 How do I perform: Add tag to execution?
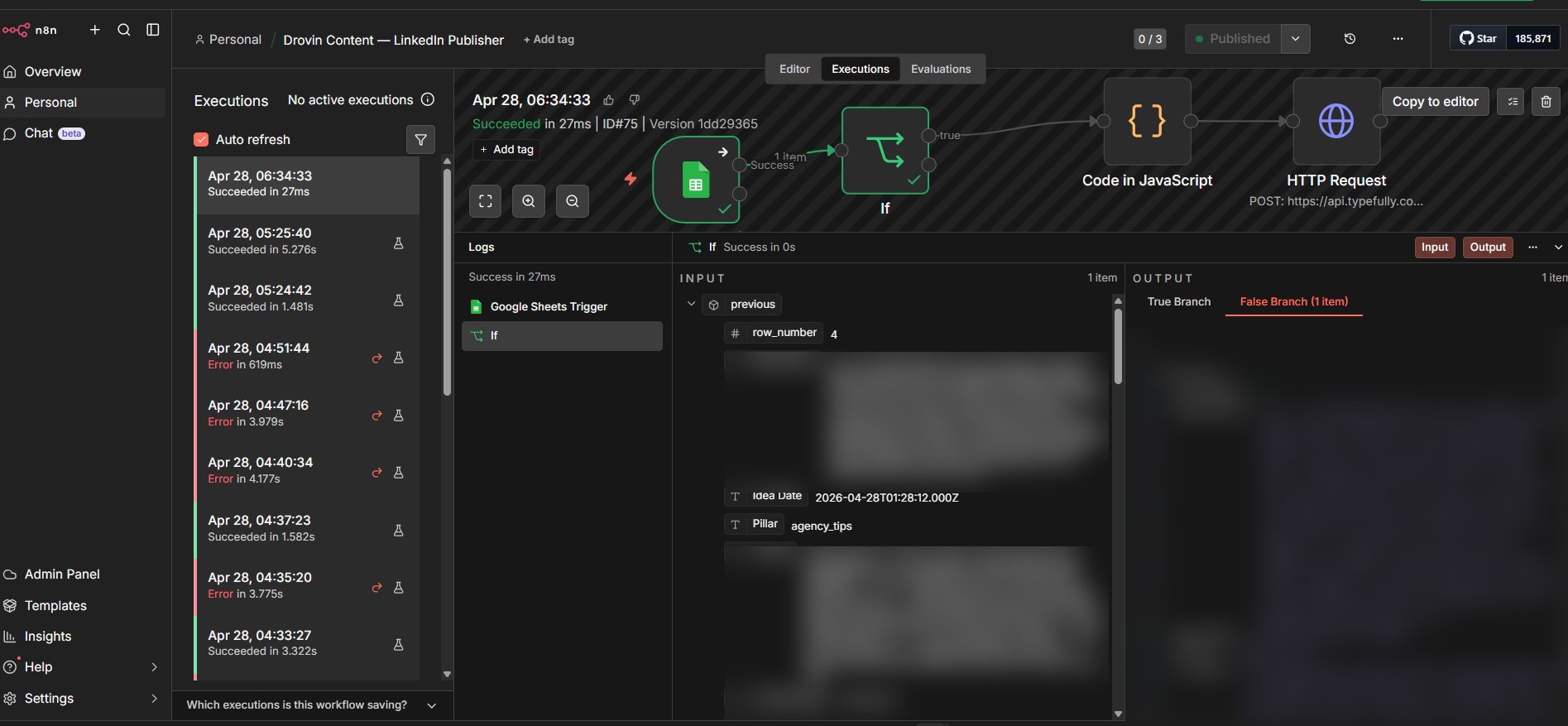point(506,150)
